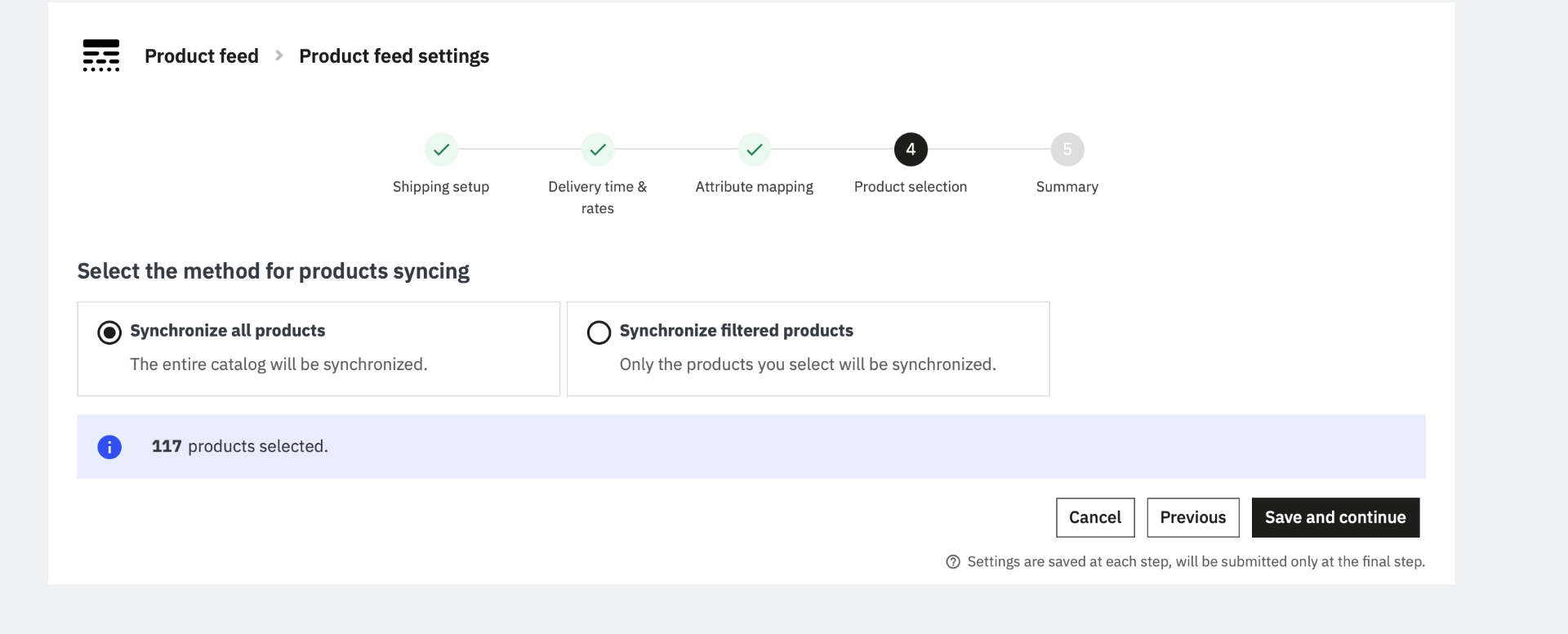Click the Product feed logo icon
1568x634 pixels.
pos(101,56)
